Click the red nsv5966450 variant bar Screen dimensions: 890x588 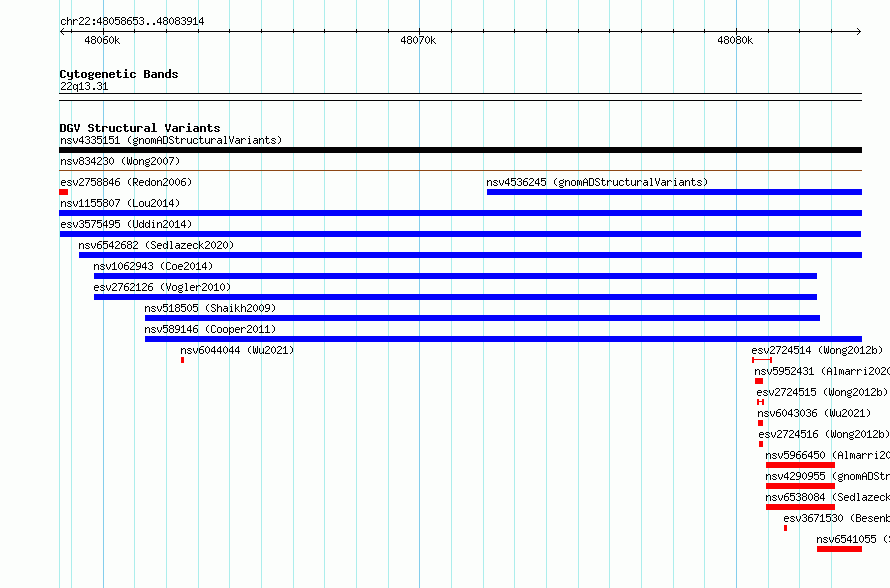pyautogui.click(x=800, y=465)
